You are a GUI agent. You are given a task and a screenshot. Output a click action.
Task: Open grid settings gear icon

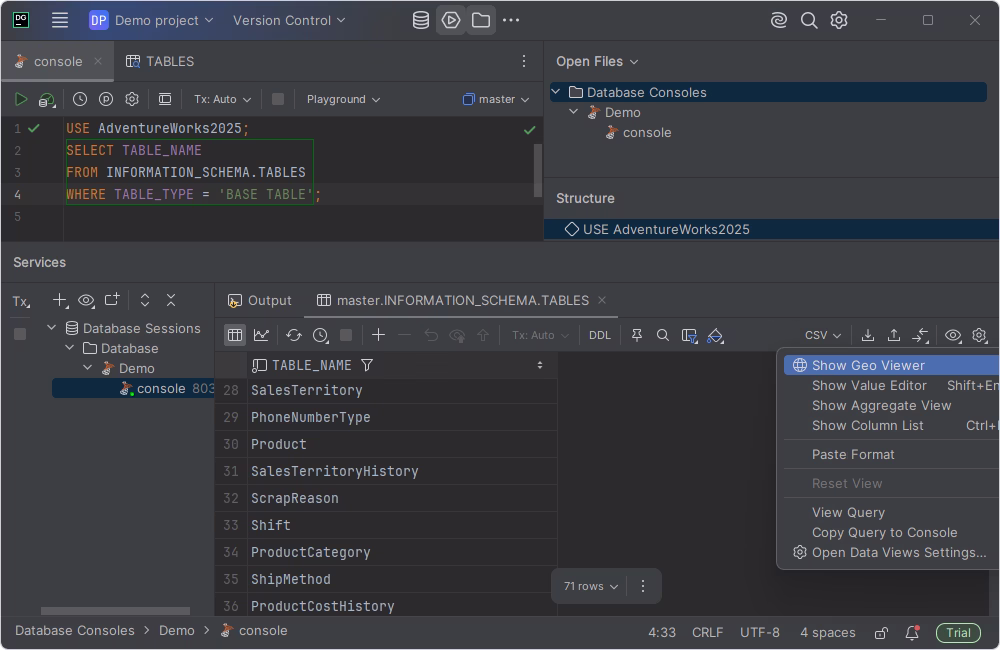tap(979, 335)
